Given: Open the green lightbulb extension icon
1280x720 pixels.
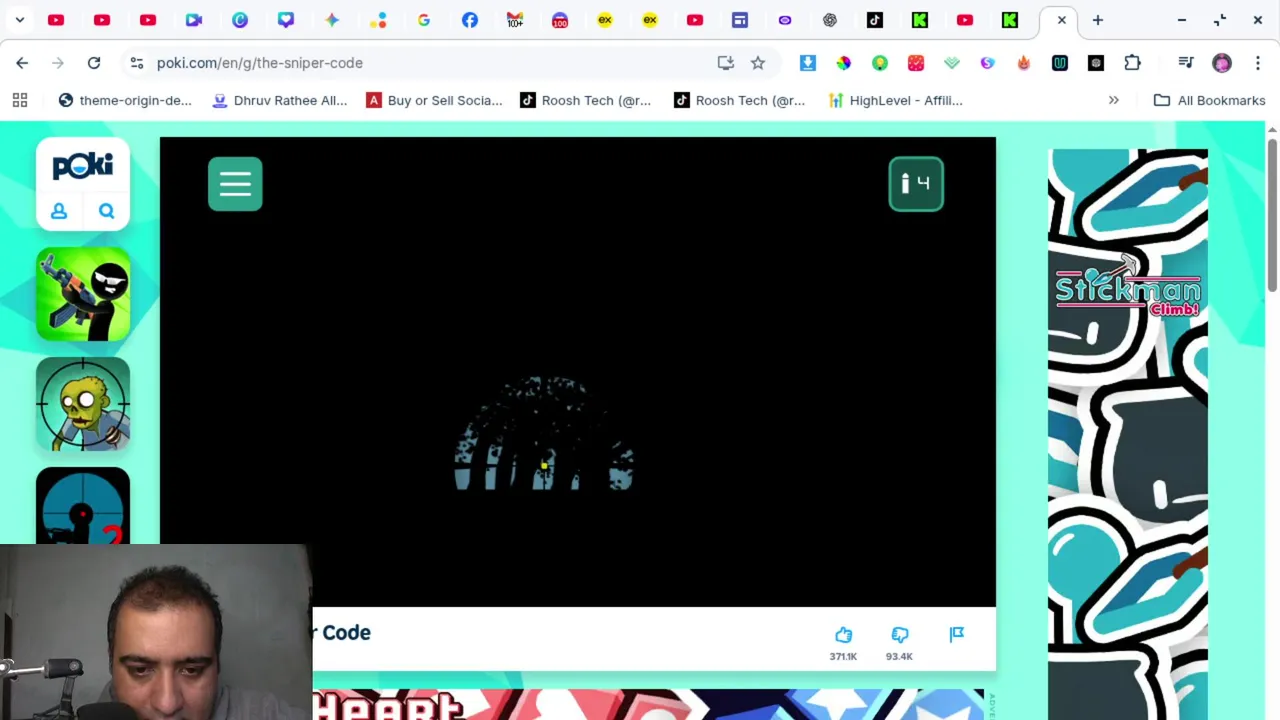Looking at the screenshot, I should (880, 63).
